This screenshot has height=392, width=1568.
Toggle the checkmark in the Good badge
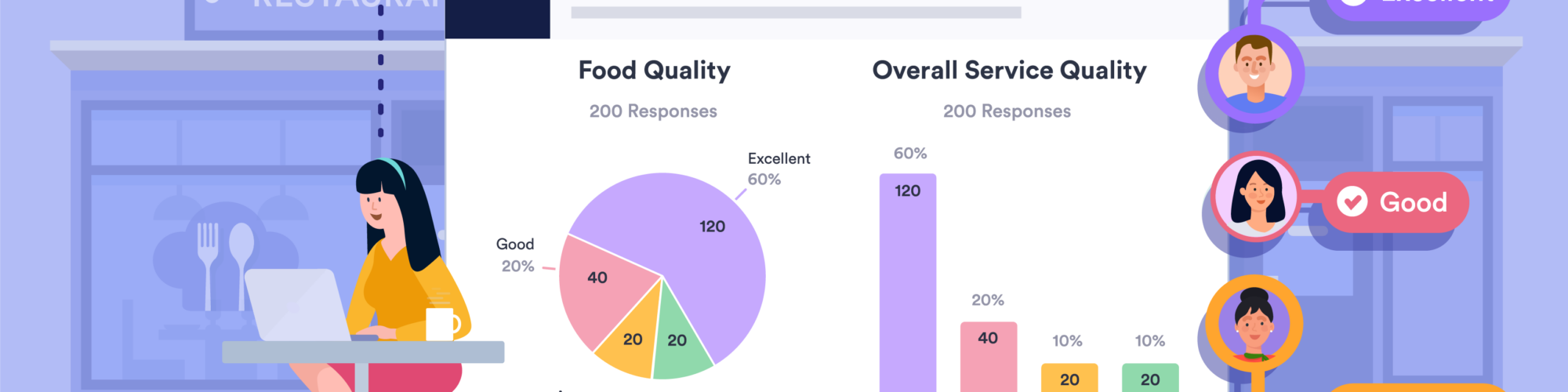tap(1352, 202)
